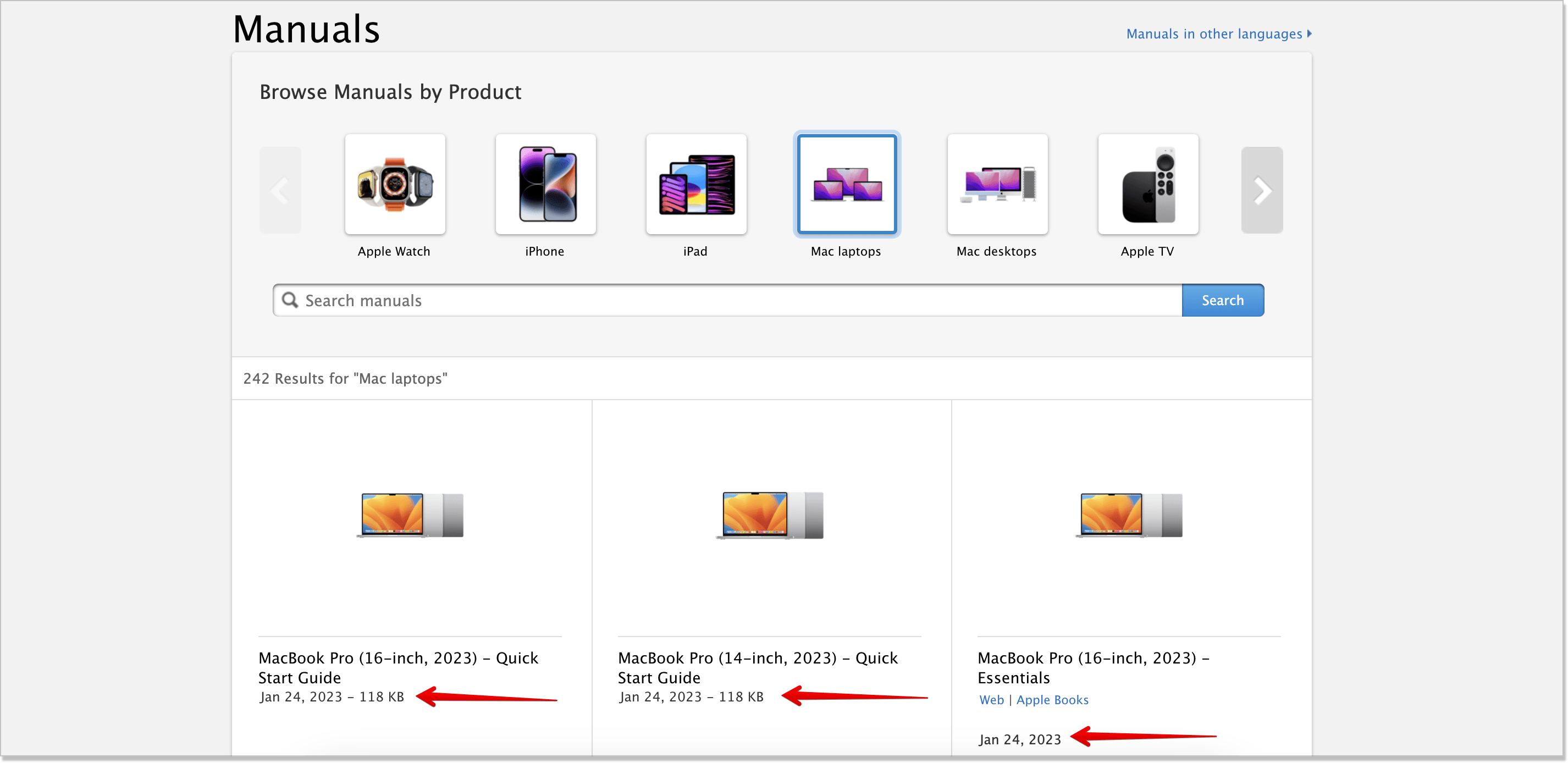Viewport: 1568px width, 763px height.
Task: Click the date under the 16-inch Quick Start Guide
Action: point(332,696)
